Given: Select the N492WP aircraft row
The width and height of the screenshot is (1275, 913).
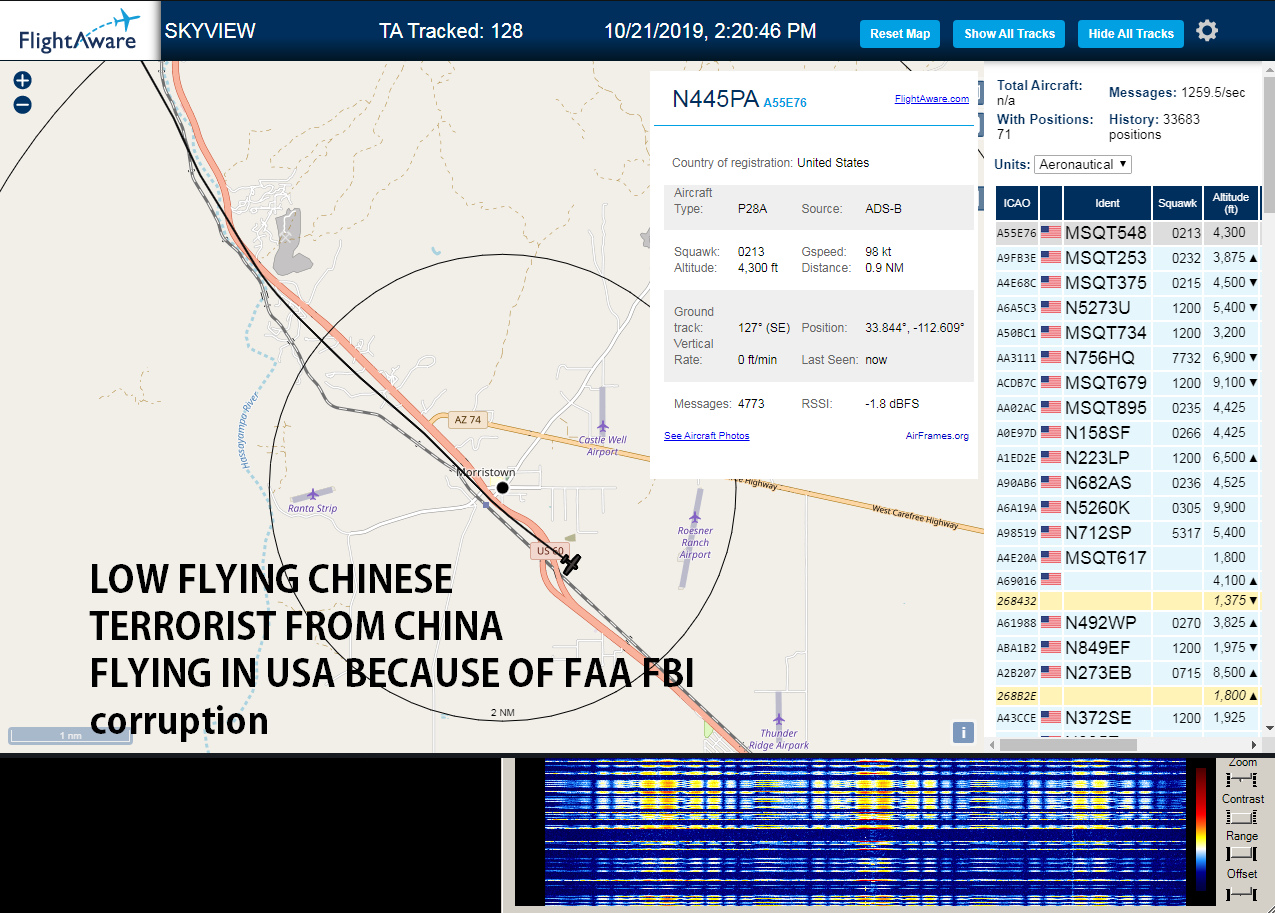Looking at the screenshot, I should click(1128, 623).
